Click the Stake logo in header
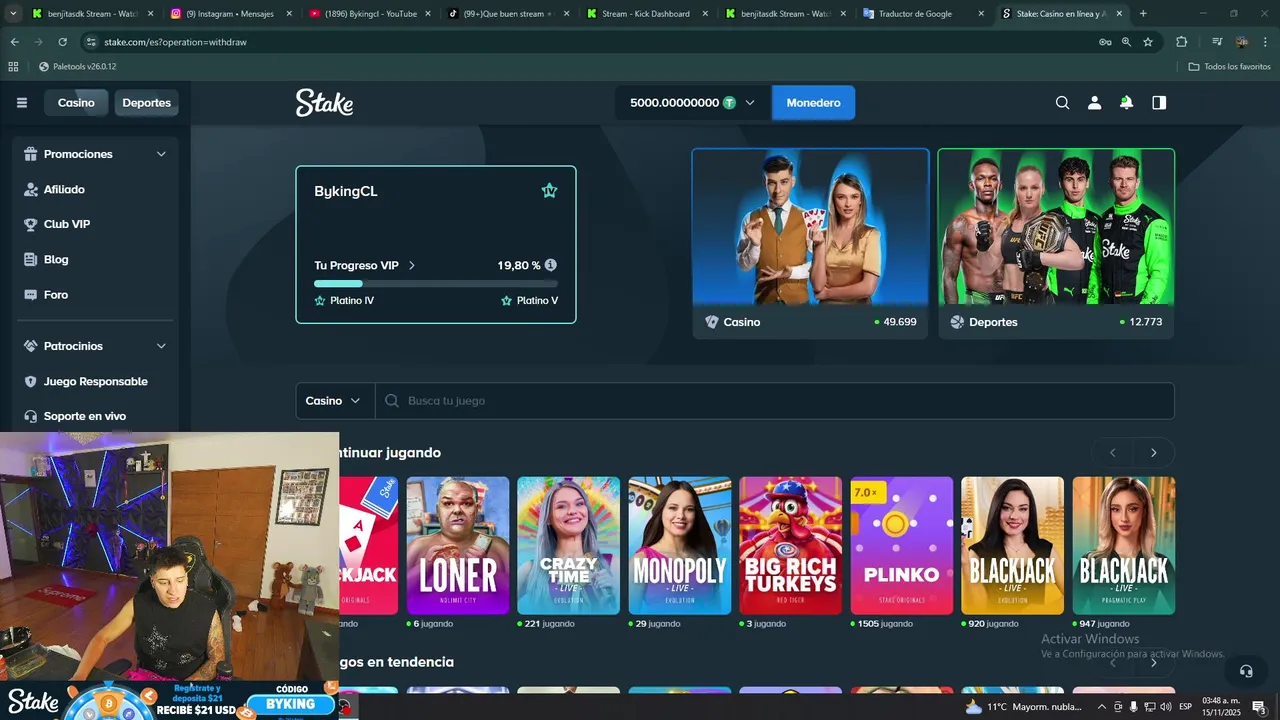This screenshot has width=1280, height=720. coord(324,102)
